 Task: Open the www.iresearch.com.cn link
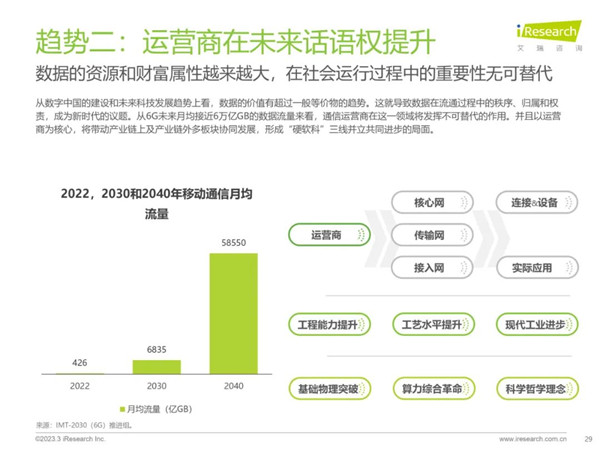coord(533,439)
